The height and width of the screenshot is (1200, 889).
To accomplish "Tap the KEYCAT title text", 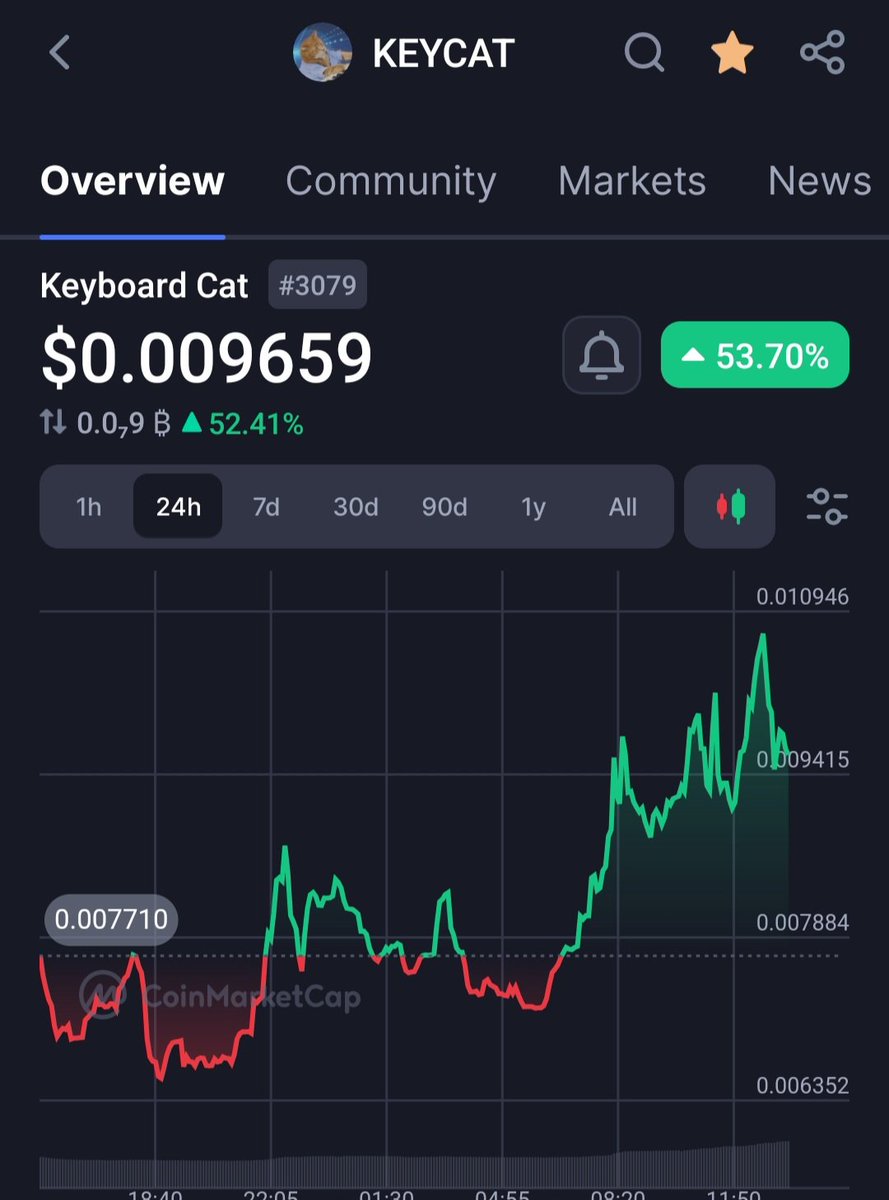I will 443,54.
